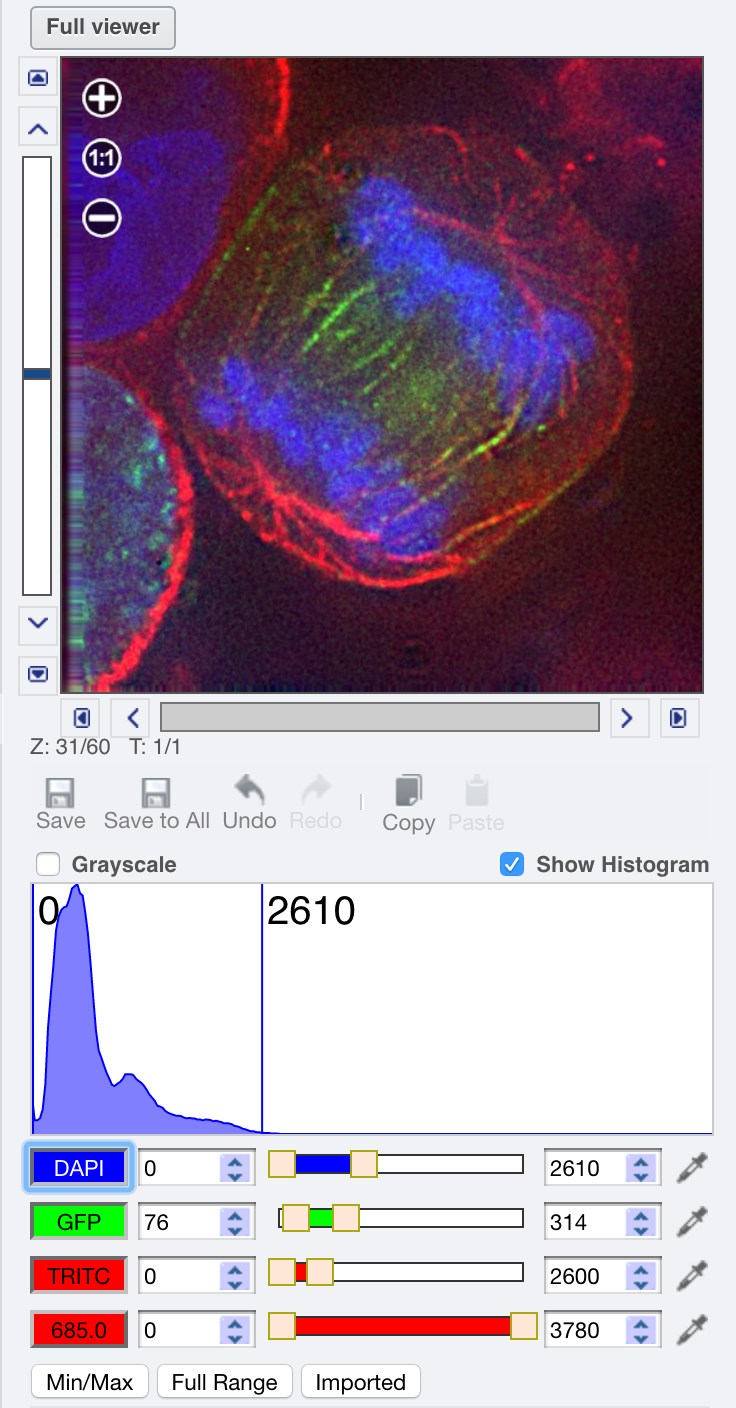Step to next timepoint
This screenshot has width=736, height=1408.
(628, 717)
